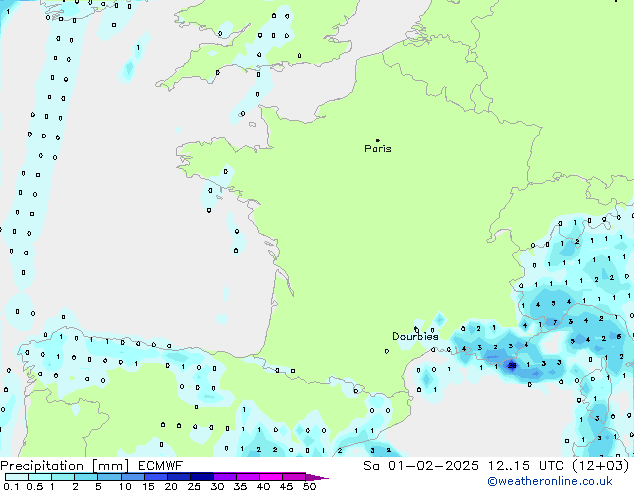Select the 28 mm peak precipitation value
Image resolution: width=634 pixels, height=490 pixels.
(x=512, y=365)
